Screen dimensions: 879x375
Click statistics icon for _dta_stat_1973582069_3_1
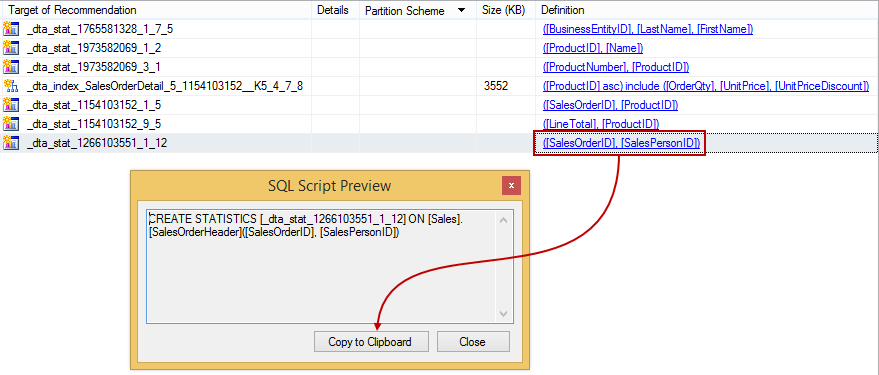[11, 67]
